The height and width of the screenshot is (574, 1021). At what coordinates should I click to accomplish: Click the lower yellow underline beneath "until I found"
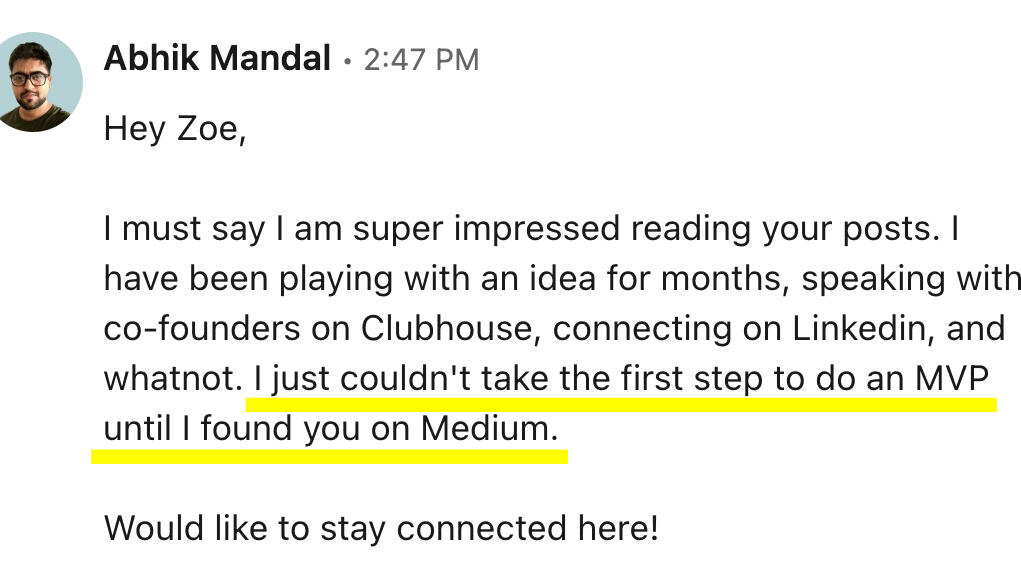[x=330, y=456]
